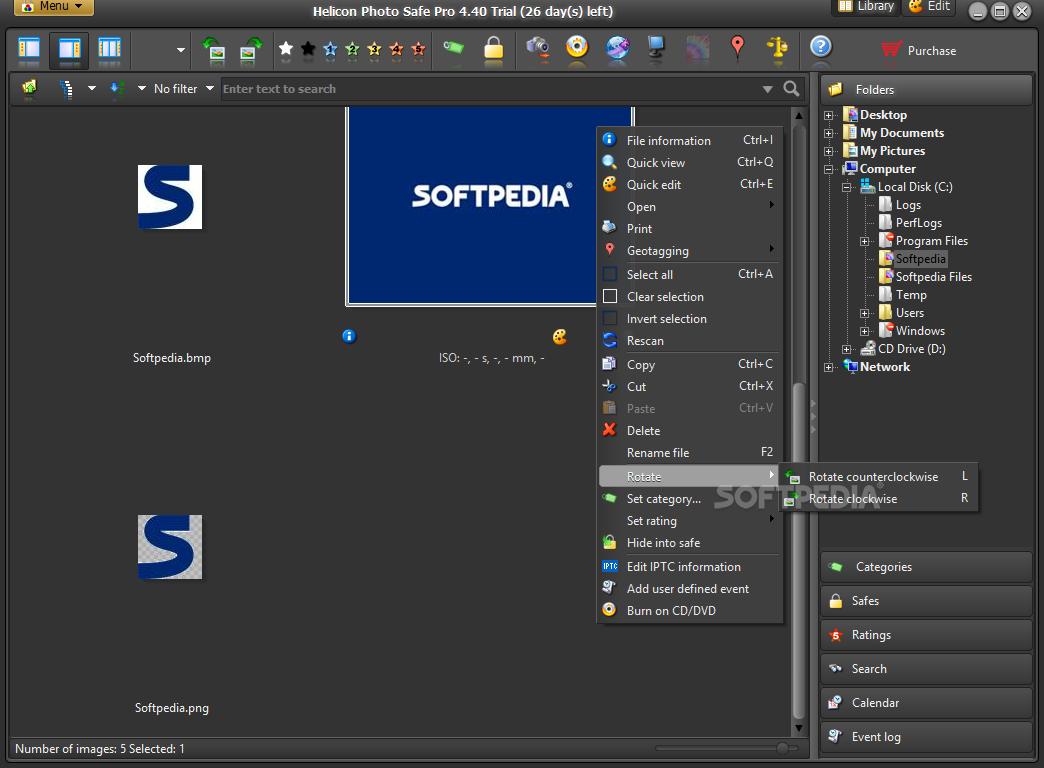
Task: Click the CD/DVD burn disc icon
Action: 577,47
